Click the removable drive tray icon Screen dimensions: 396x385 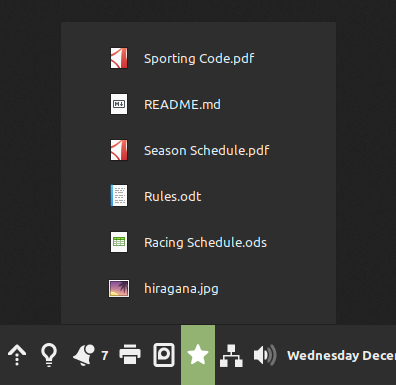coord(164,355)
